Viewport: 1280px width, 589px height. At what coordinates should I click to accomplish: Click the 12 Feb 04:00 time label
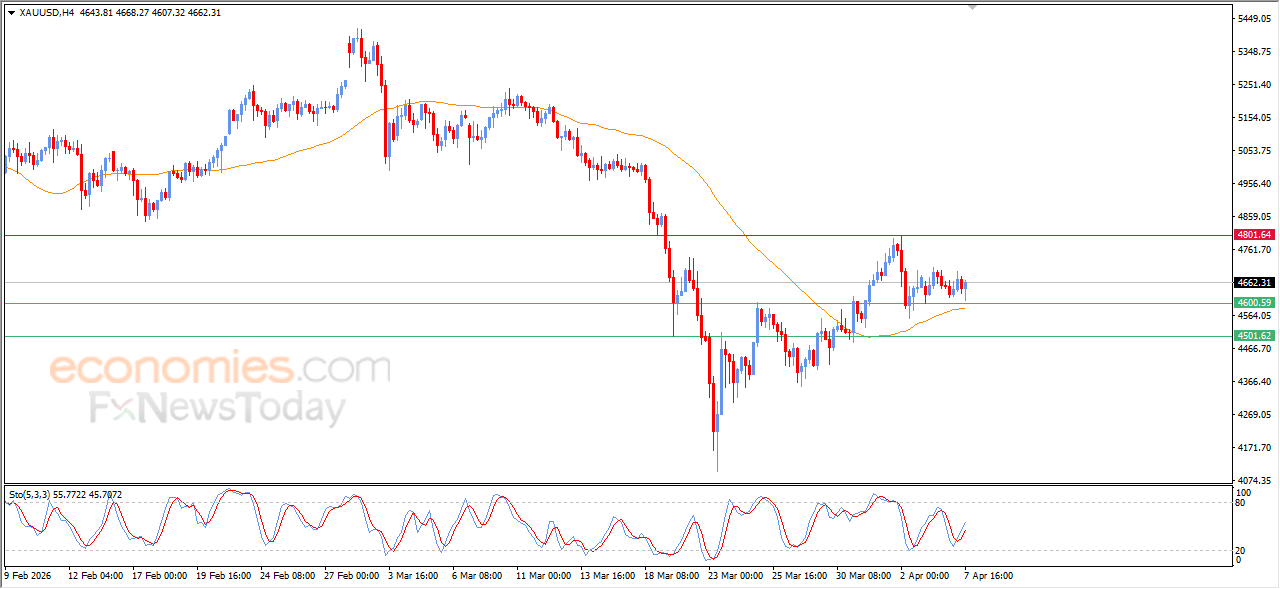pyautogui.click(x=94, y=576)
